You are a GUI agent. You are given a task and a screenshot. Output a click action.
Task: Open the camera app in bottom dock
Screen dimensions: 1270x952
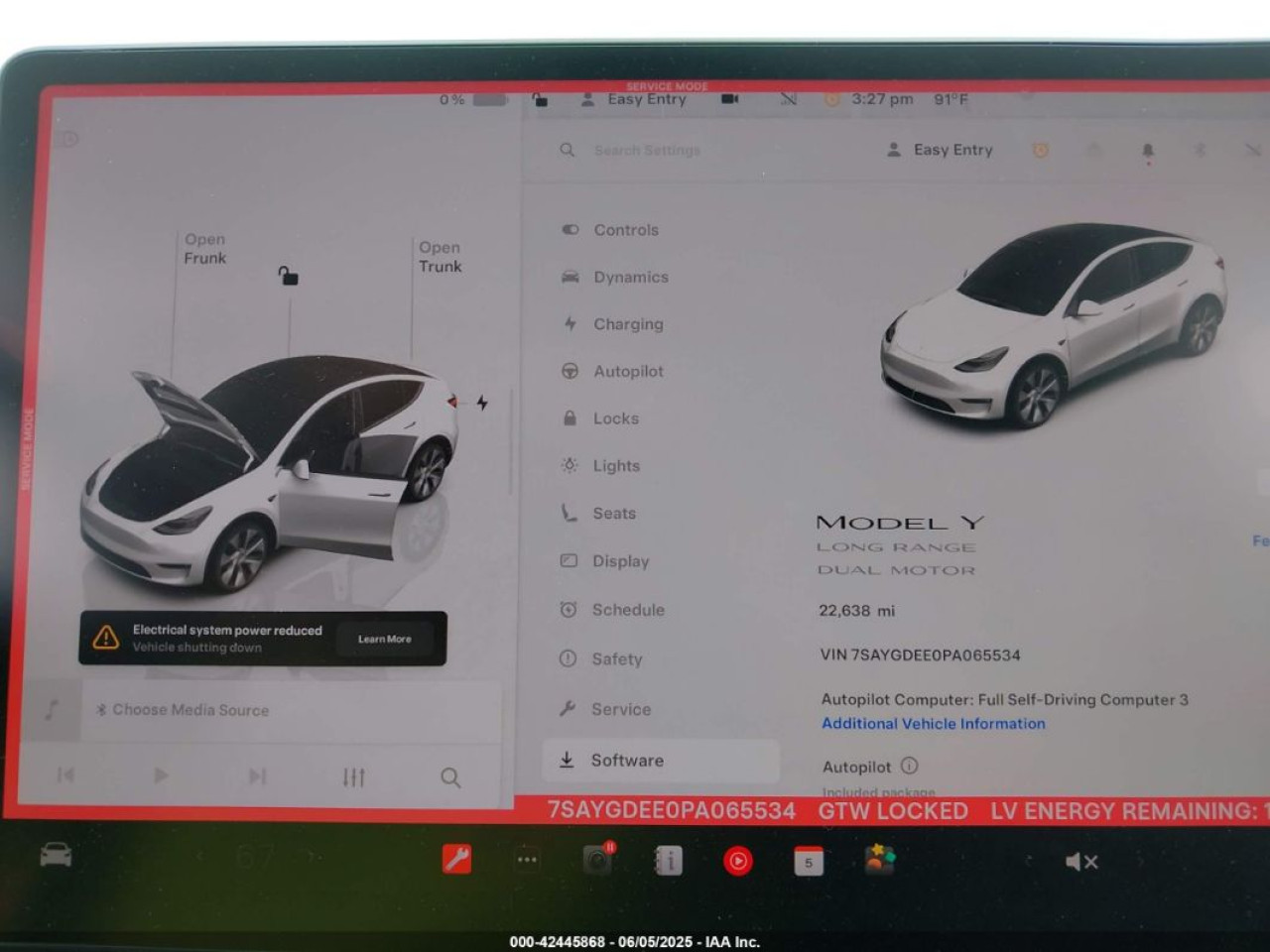click(598, 860)
